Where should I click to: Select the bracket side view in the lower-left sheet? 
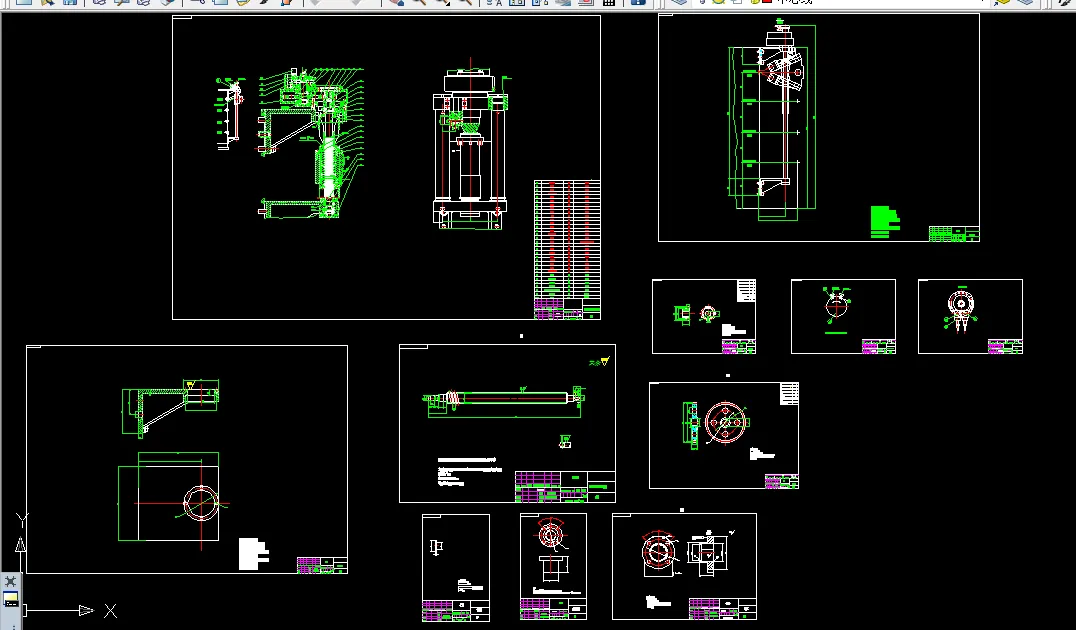170,408
